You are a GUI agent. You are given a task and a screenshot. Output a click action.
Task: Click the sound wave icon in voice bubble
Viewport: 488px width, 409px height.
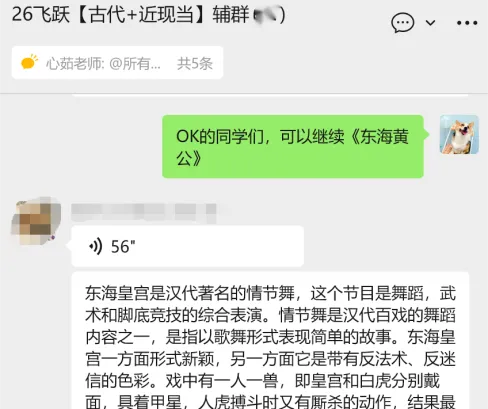click(x=96, y=247)
